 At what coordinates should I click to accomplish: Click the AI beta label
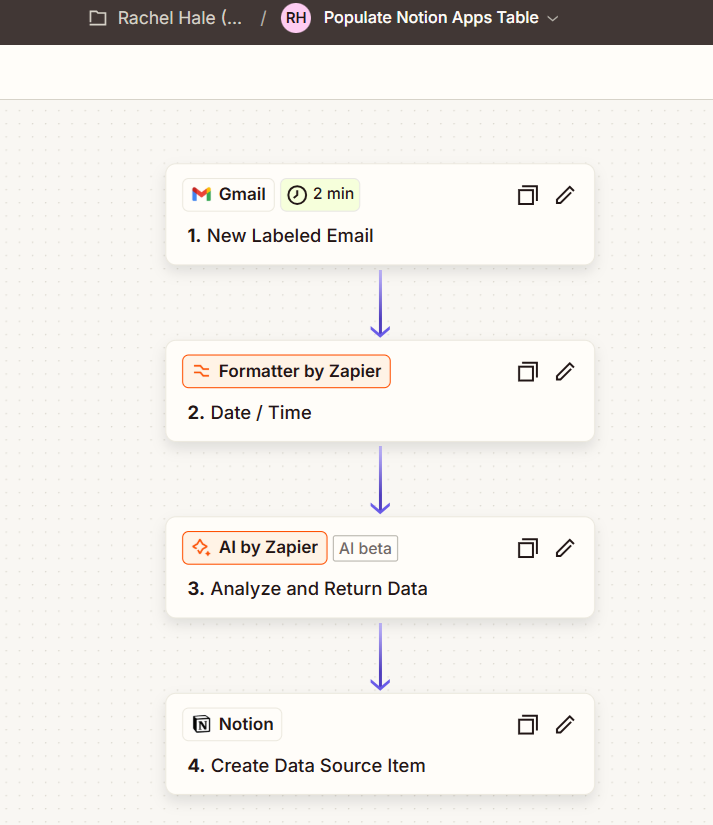(365, 548)
